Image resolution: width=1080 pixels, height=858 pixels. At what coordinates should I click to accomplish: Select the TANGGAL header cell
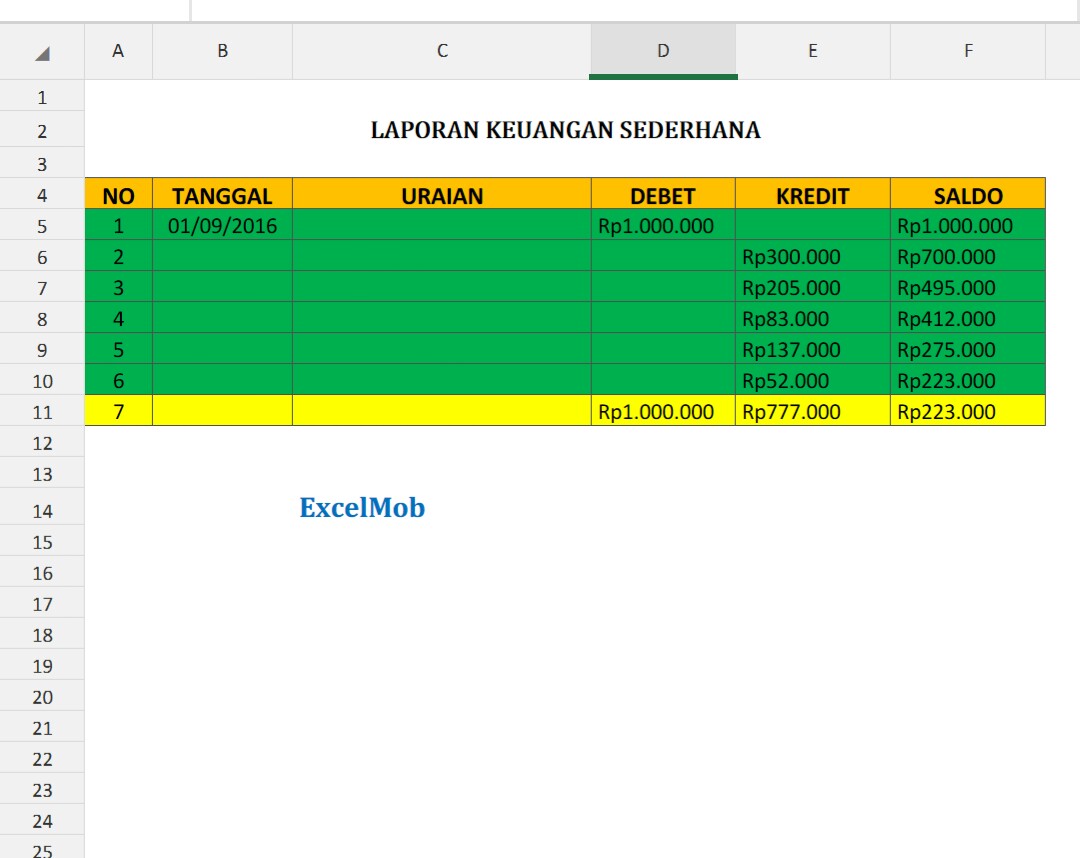221,195
